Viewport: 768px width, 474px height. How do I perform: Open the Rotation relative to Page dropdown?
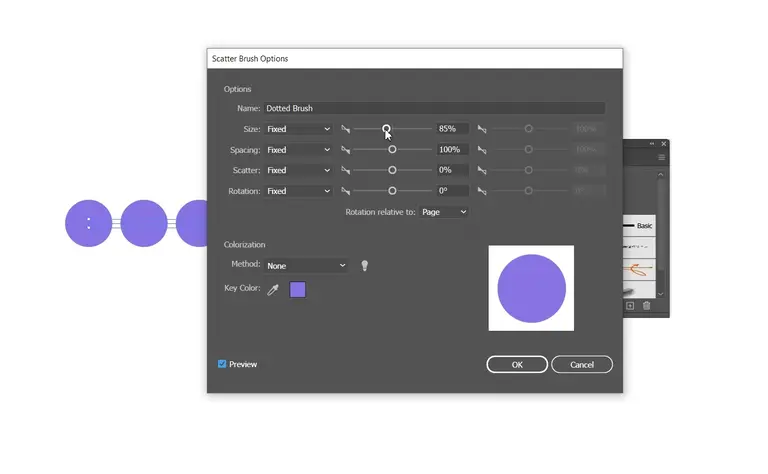coord(444,212)
